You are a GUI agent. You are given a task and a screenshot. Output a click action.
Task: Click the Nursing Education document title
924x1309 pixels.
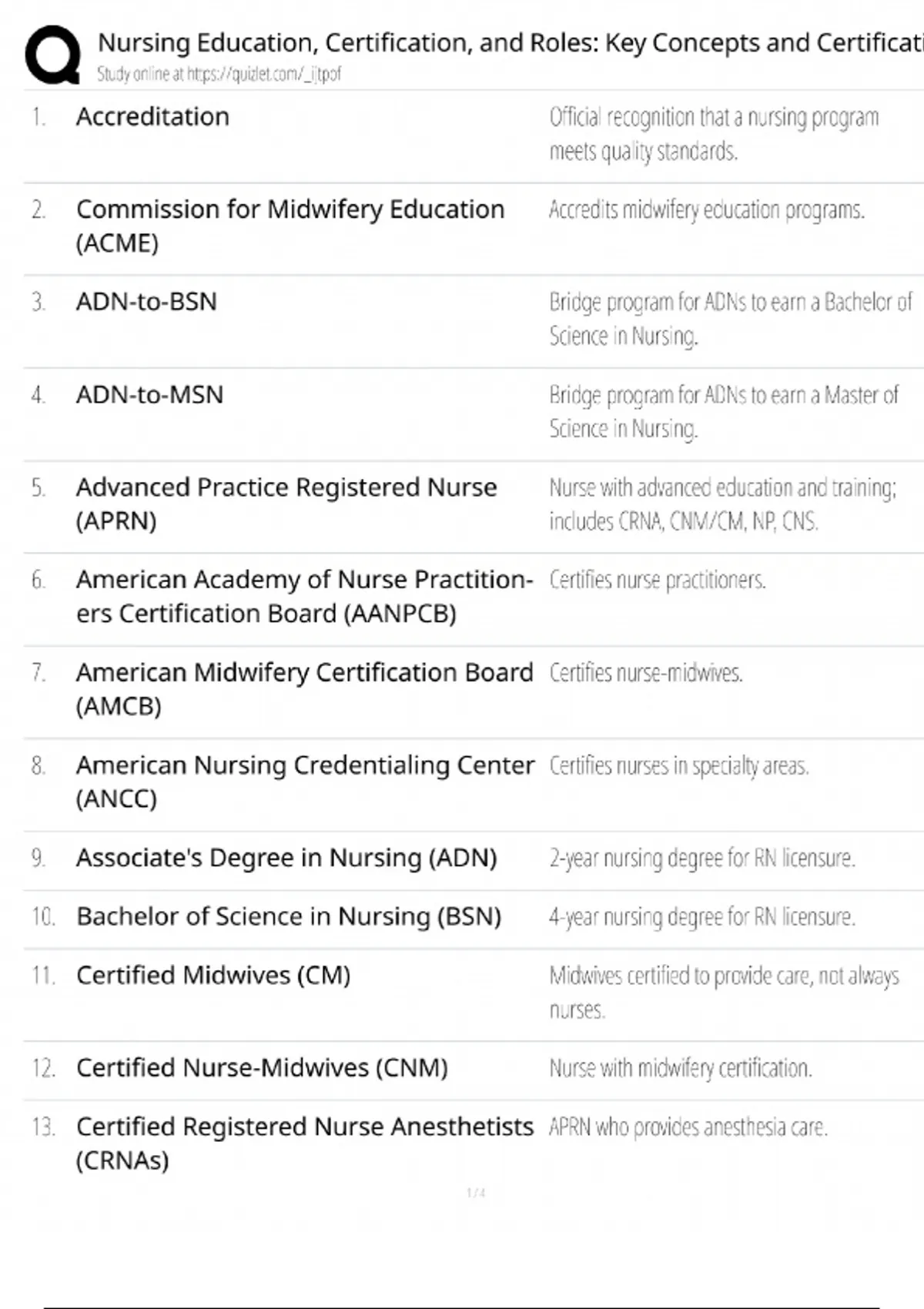[508, 43]
